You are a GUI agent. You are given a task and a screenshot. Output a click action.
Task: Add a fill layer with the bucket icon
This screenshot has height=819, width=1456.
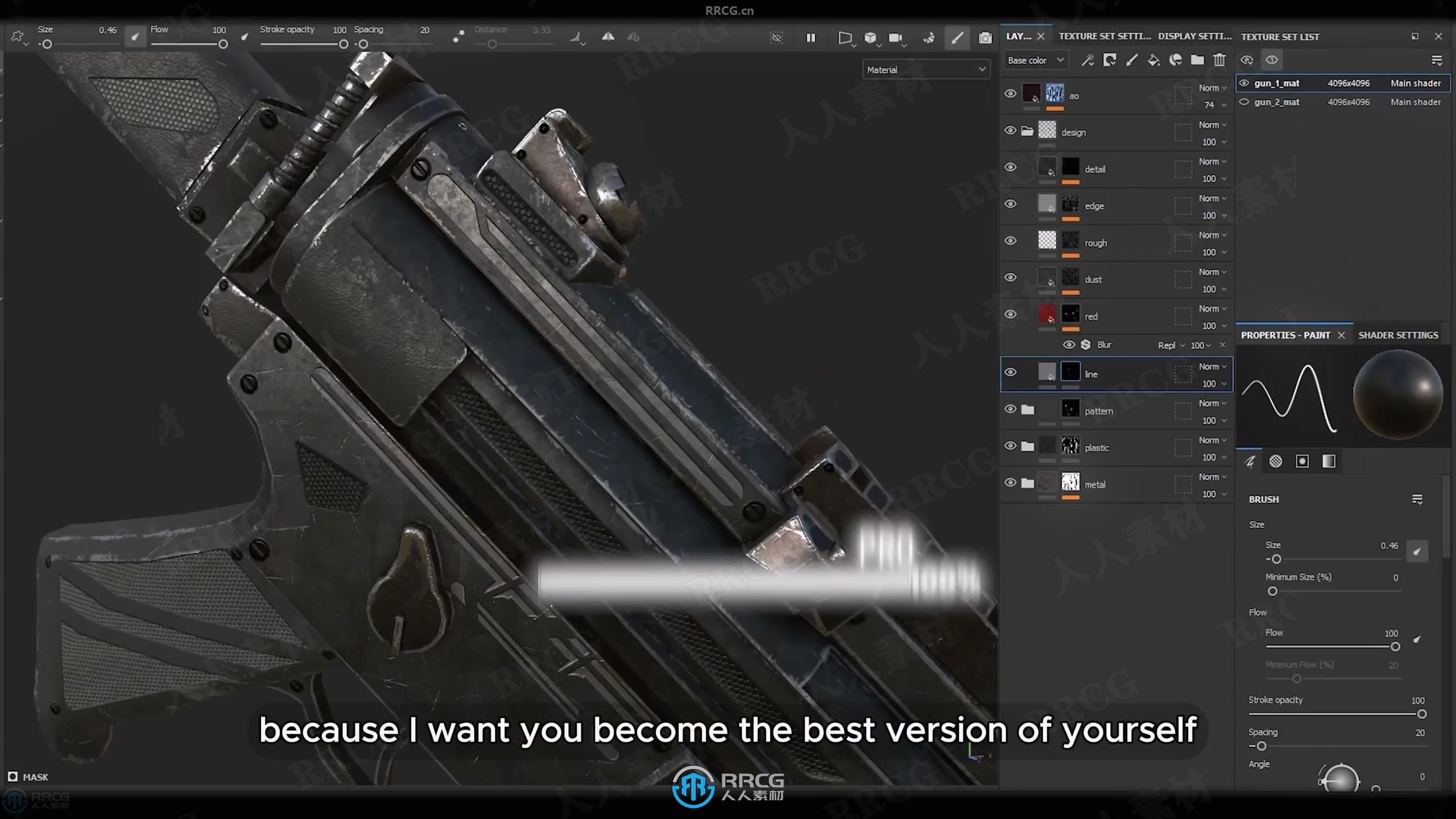[x=1153, y=60]
